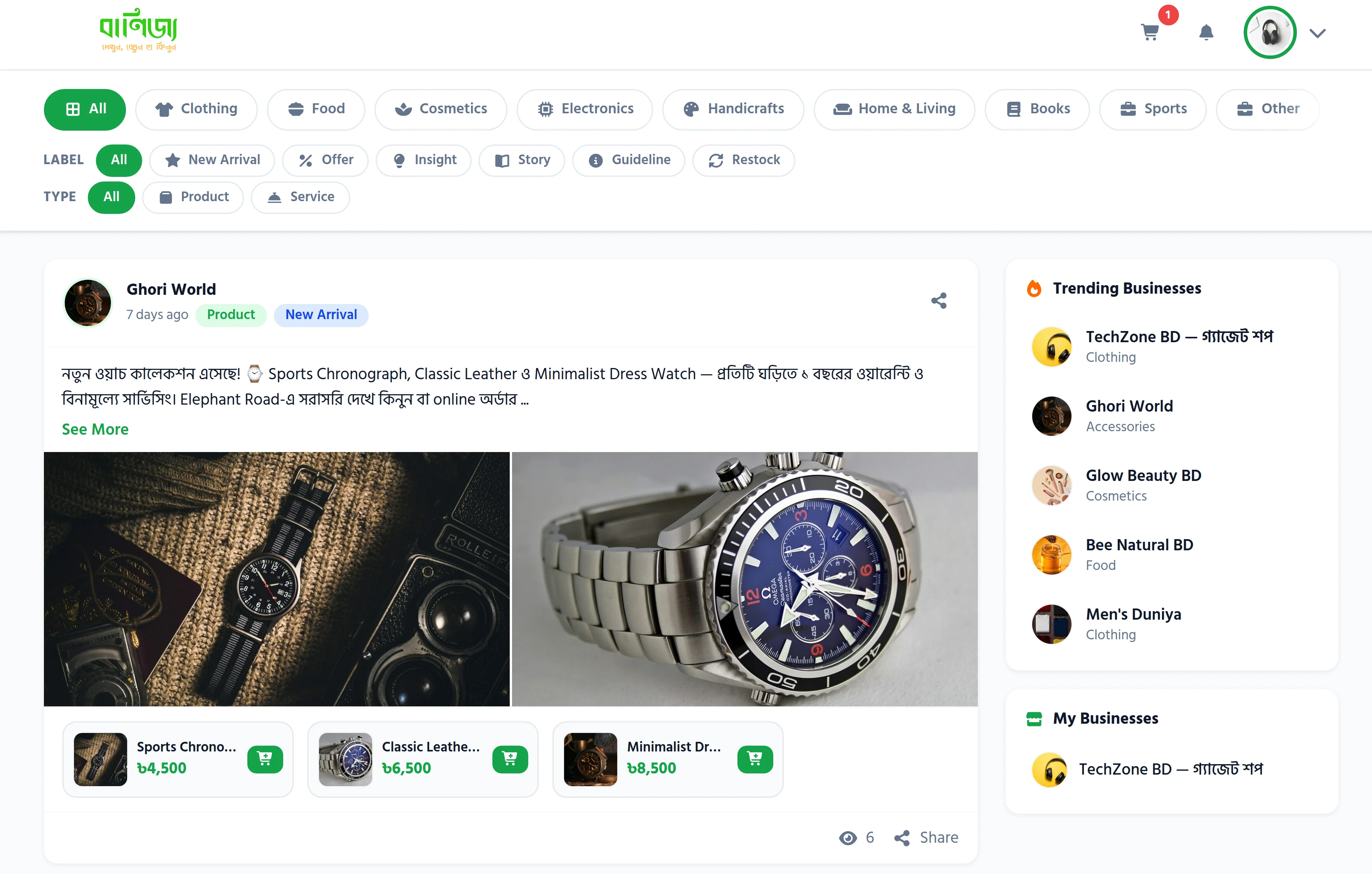Open the user profile avatar
This screenshot has height=874, width=1372.
(1270, 32)
